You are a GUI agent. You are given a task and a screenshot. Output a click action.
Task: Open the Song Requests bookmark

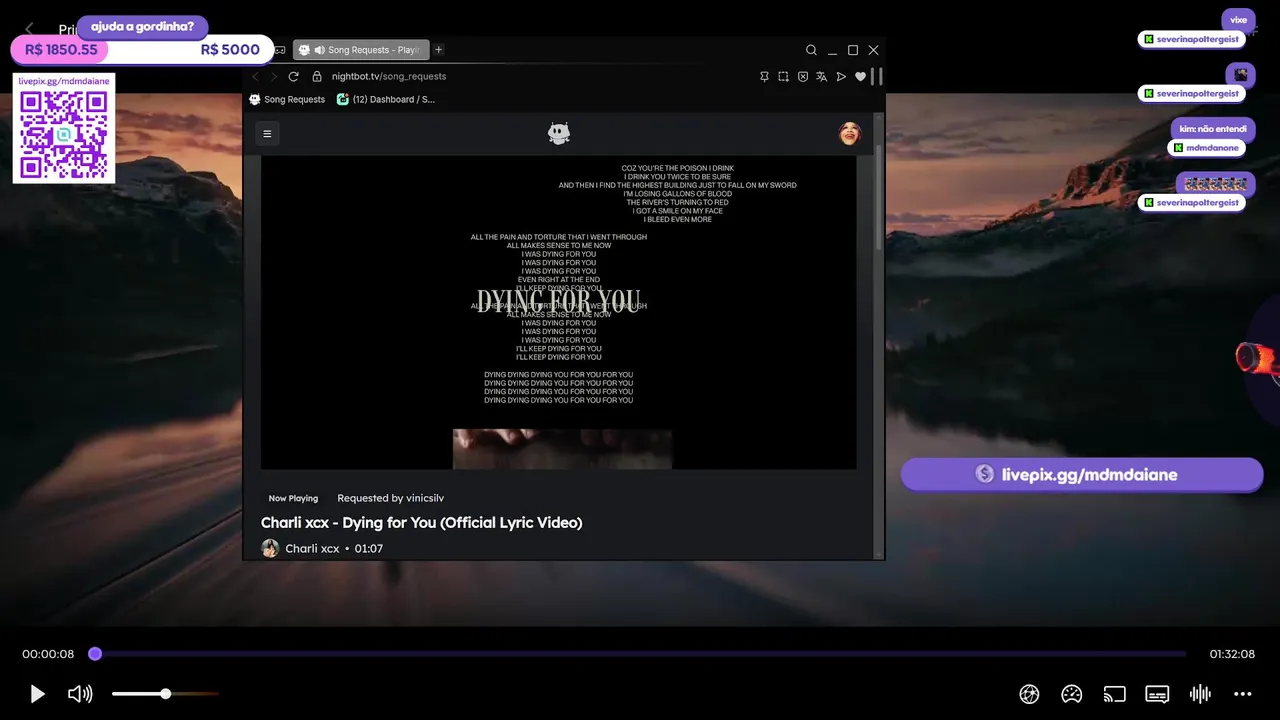(287, 99)
